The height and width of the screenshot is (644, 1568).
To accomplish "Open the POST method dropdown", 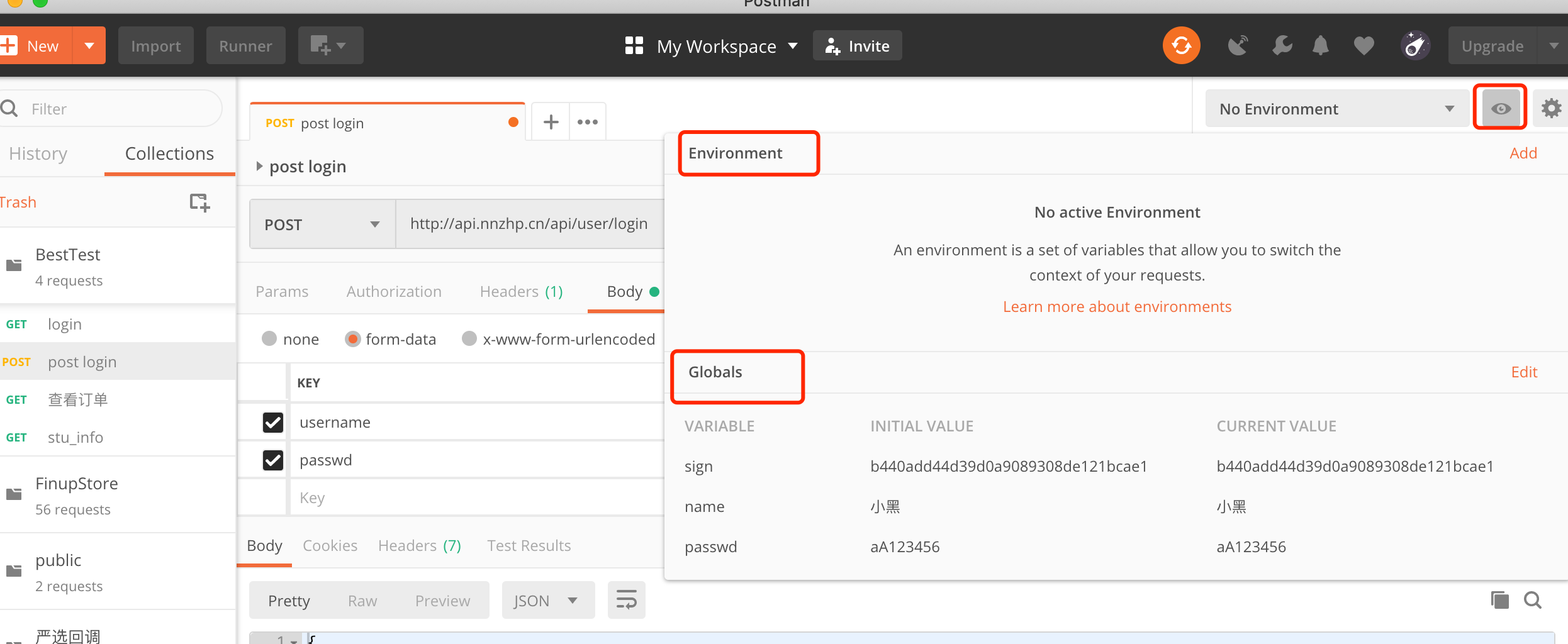I will pos(322,224).
